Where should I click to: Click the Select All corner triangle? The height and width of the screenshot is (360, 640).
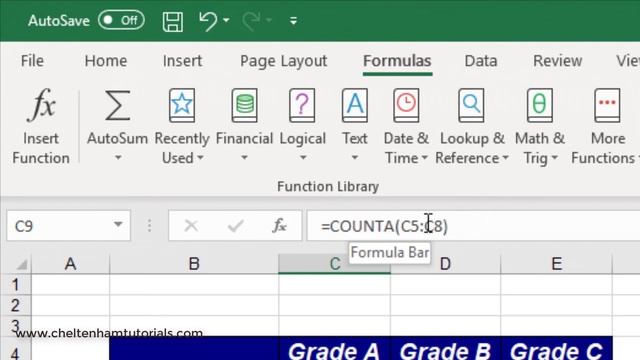pyautogui.click(x=21, y=264)
